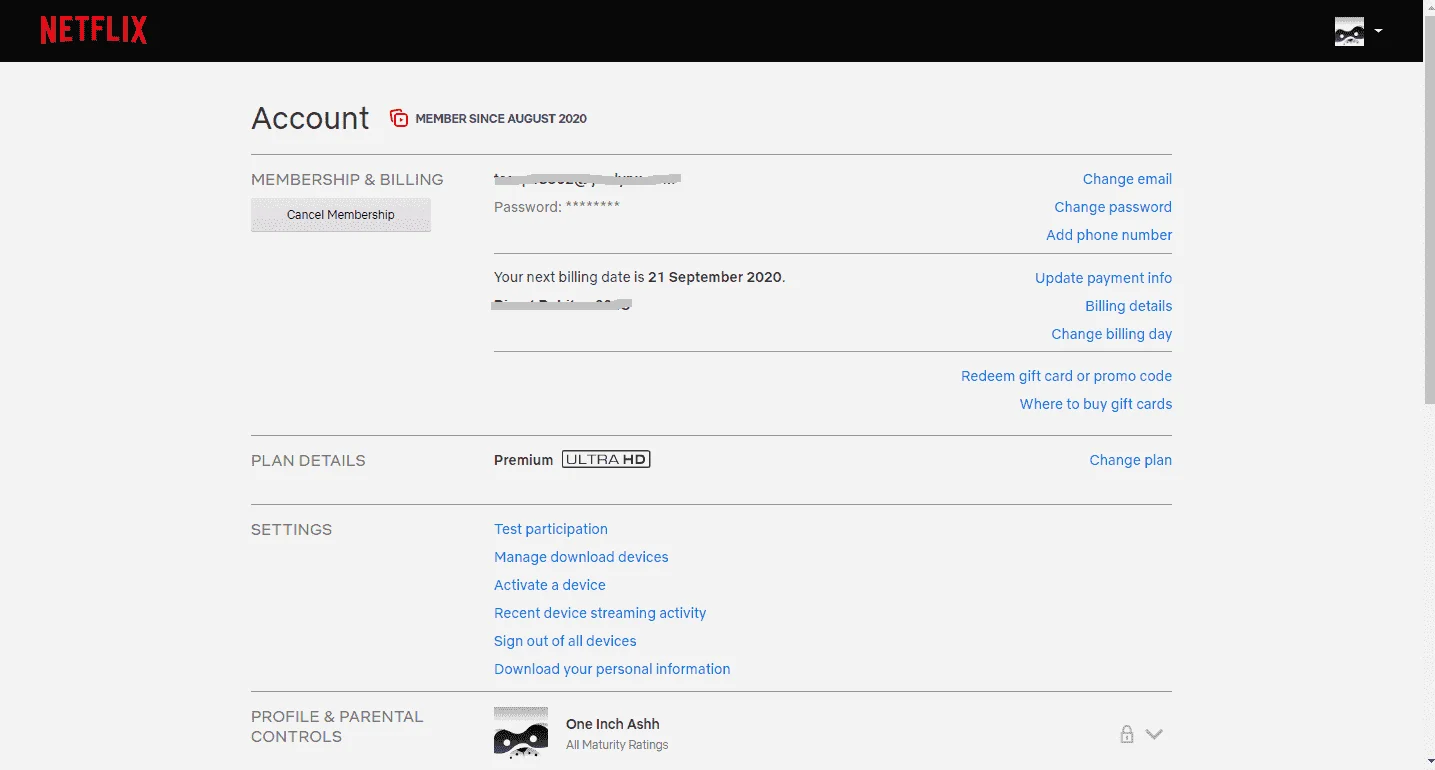Viewport: 1435px width, 770px height.
Task: Click the member since badge icon
Action: [x=399, y=118]
